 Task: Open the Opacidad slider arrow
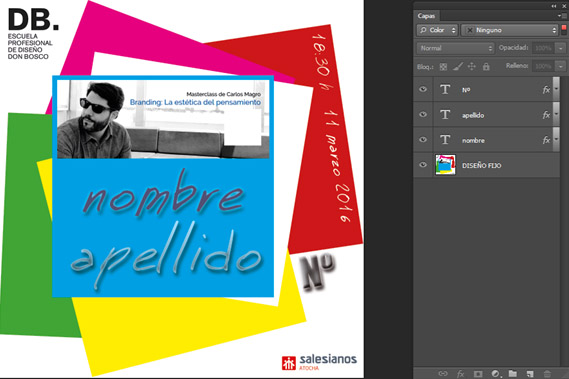561,48
